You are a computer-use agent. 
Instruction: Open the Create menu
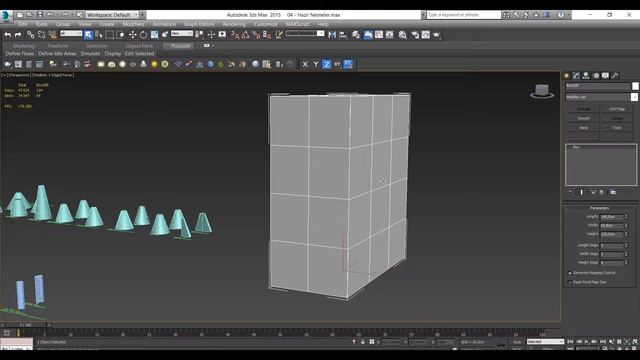tap(107, 24)
